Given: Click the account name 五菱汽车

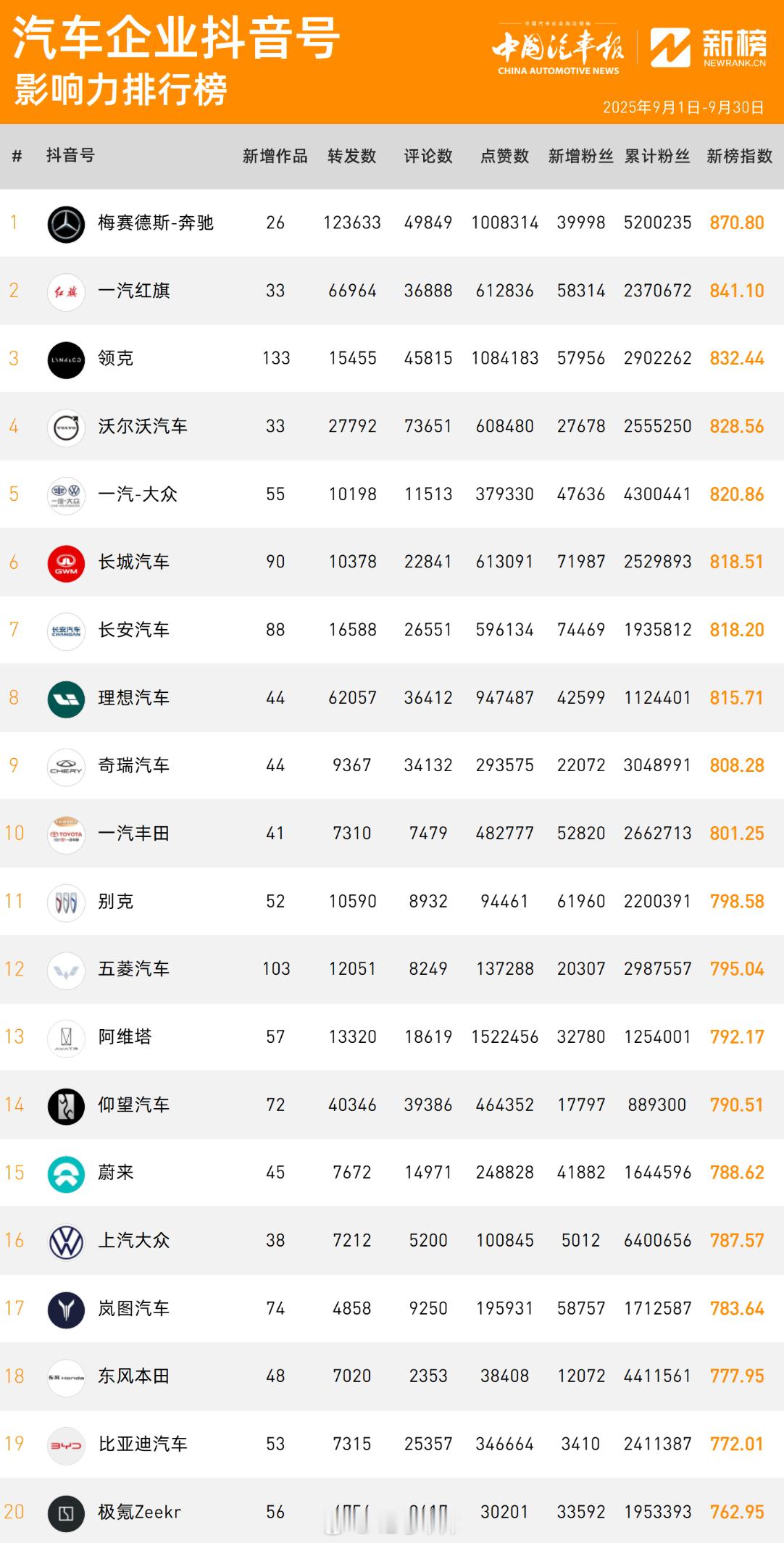Looking at the screenshot, I should click(x=134, y=970).
